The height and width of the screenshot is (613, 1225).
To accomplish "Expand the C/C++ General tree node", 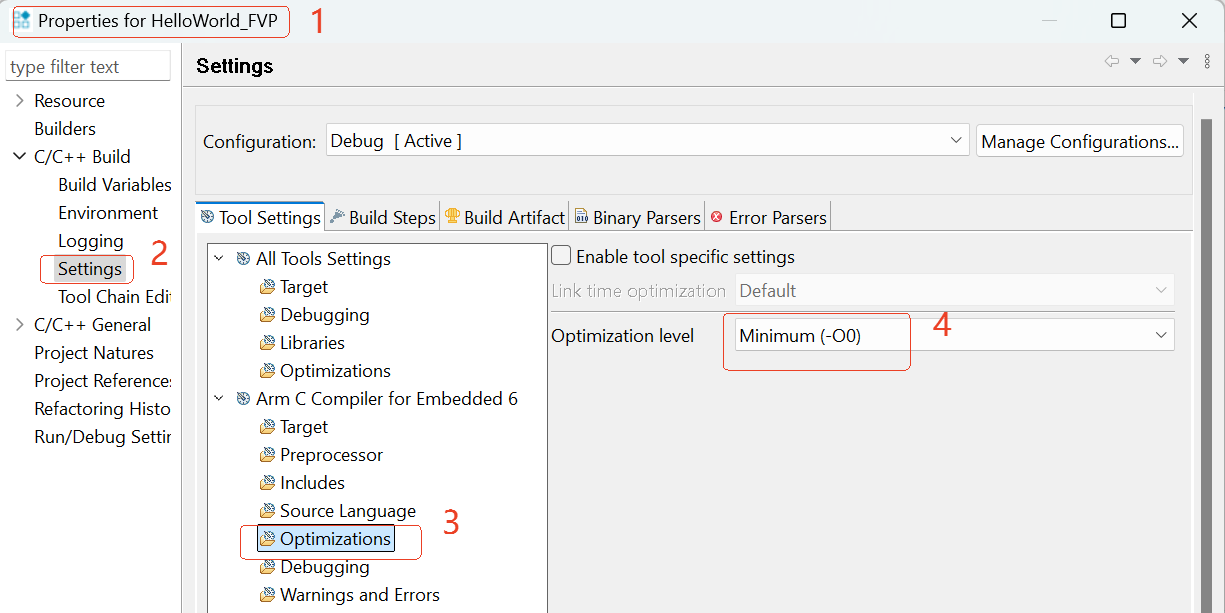I will tap(20, 325).
